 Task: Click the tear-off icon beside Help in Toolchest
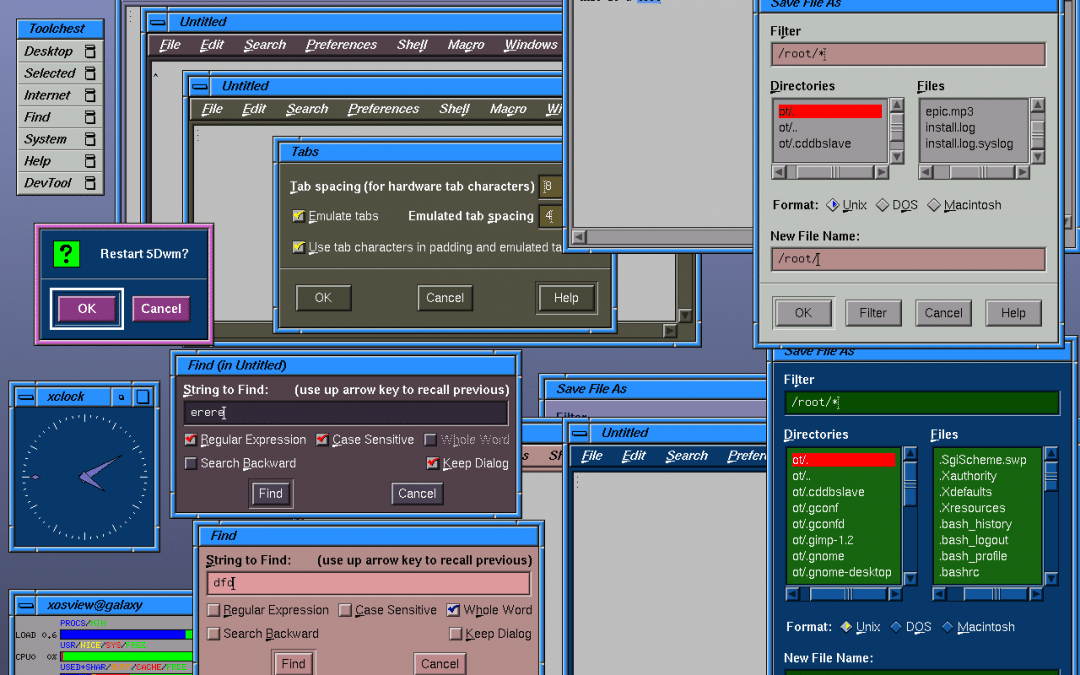90,161
